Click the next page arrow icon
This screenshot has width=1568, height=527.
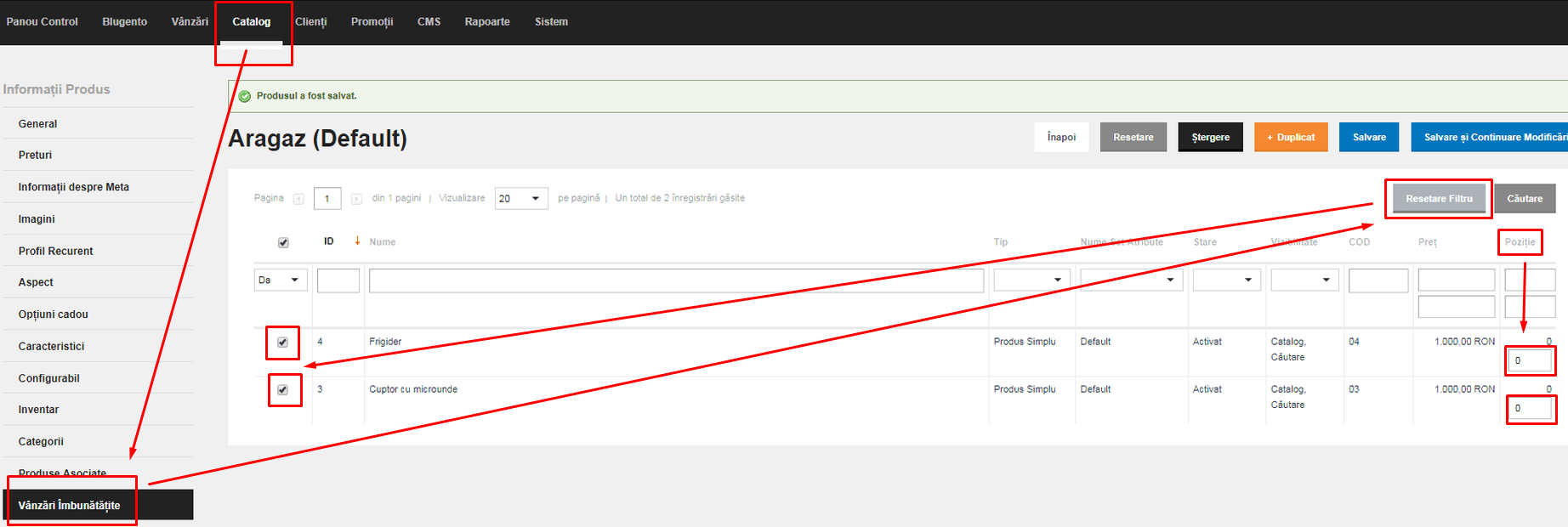pyautogui.click(x=356, y=199)
